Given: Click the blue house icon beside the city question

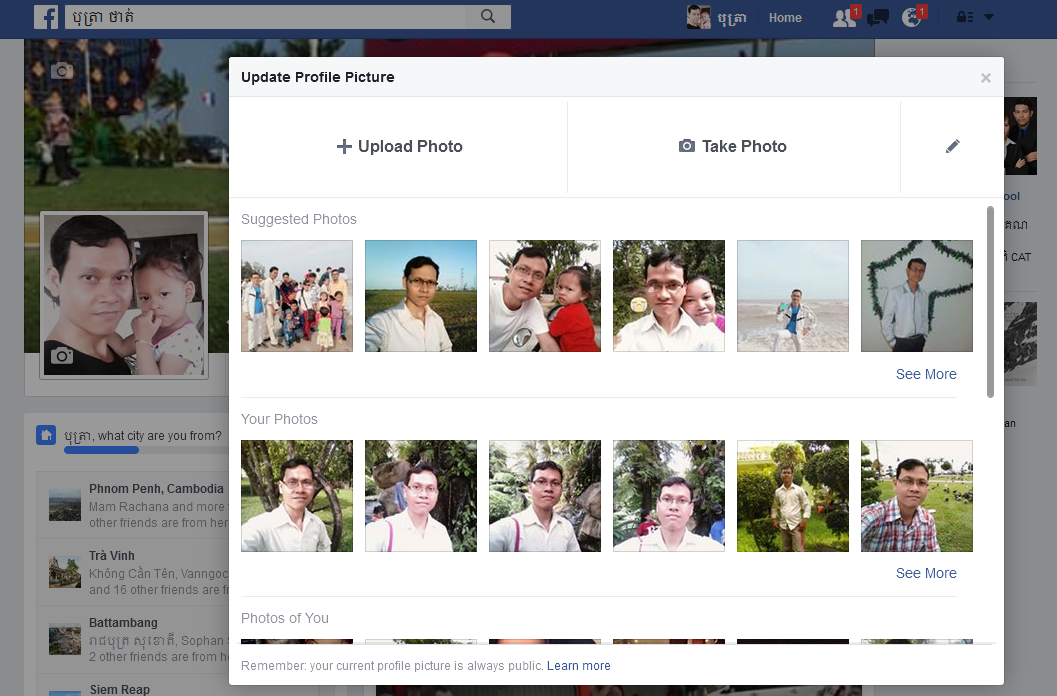Looking at the screenshot, I should tap(46, 435).
